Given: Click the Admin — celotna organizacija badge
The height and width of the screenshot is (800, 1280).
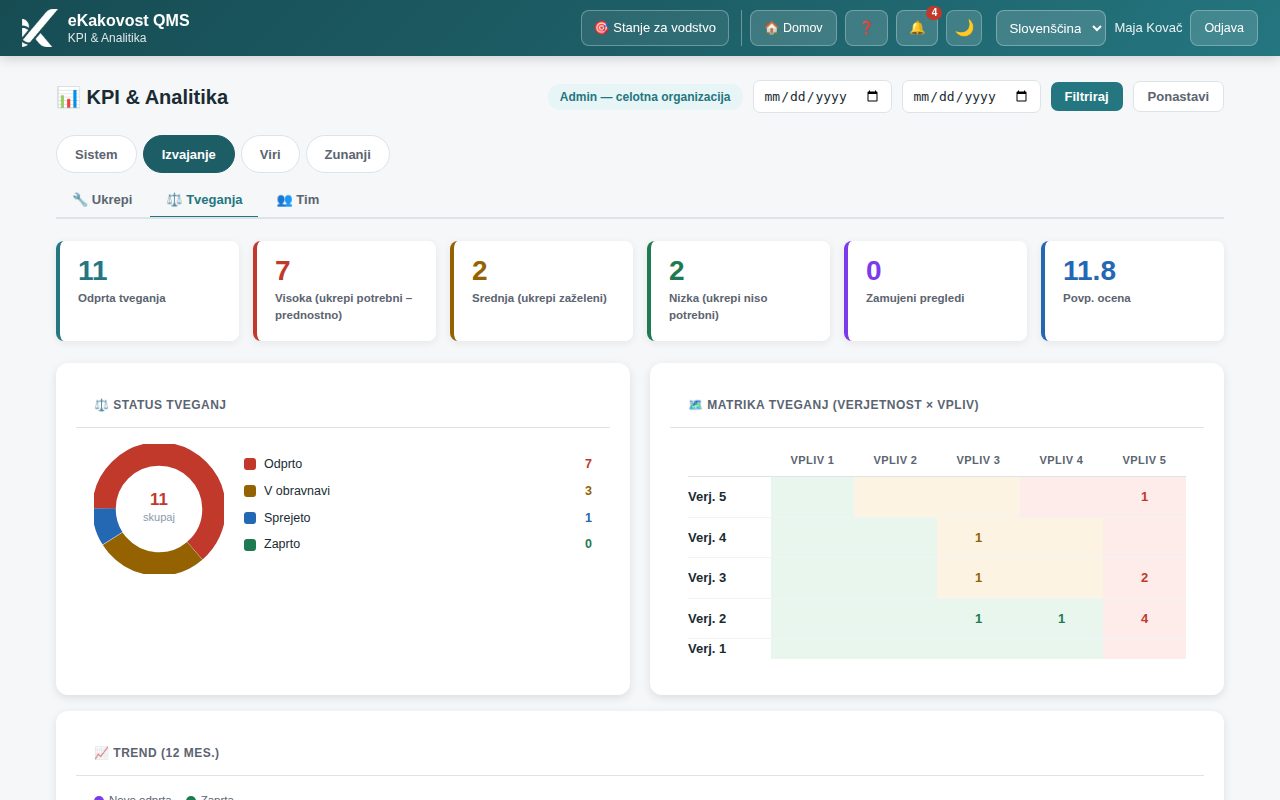Looking at the screenshot, I should 645,97.
